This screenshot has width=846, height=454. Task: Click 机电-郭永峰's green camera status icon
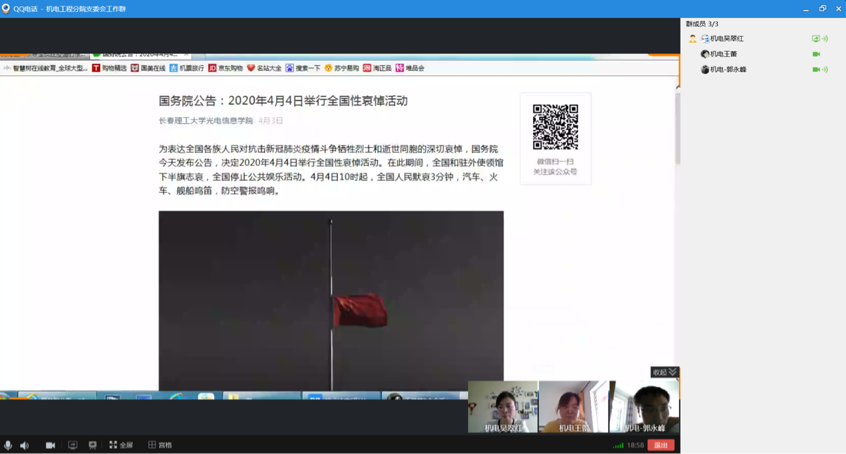pos(816,70)
